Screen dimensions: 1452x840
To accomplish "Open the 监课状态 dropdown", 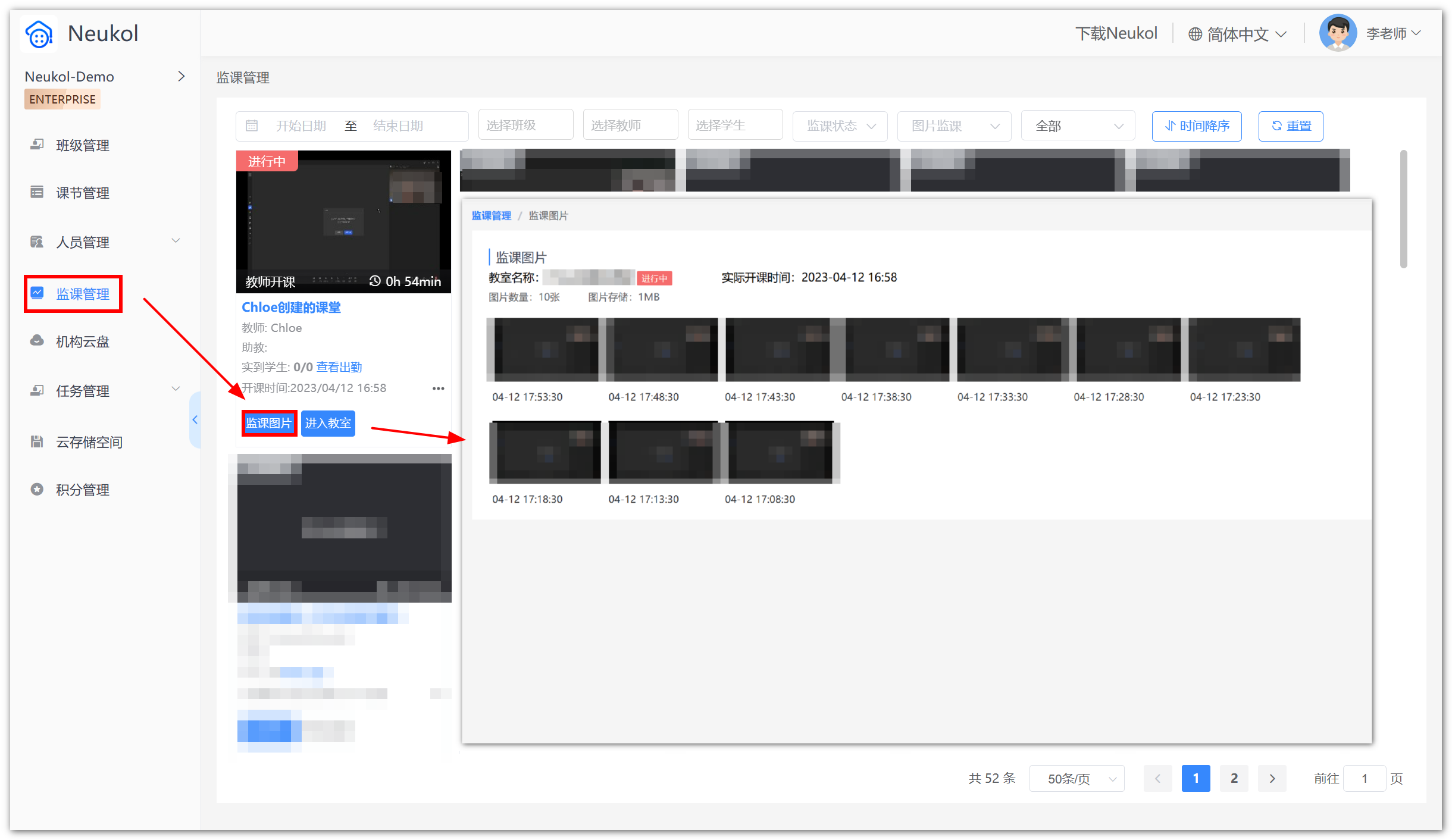I will point(840,126).
